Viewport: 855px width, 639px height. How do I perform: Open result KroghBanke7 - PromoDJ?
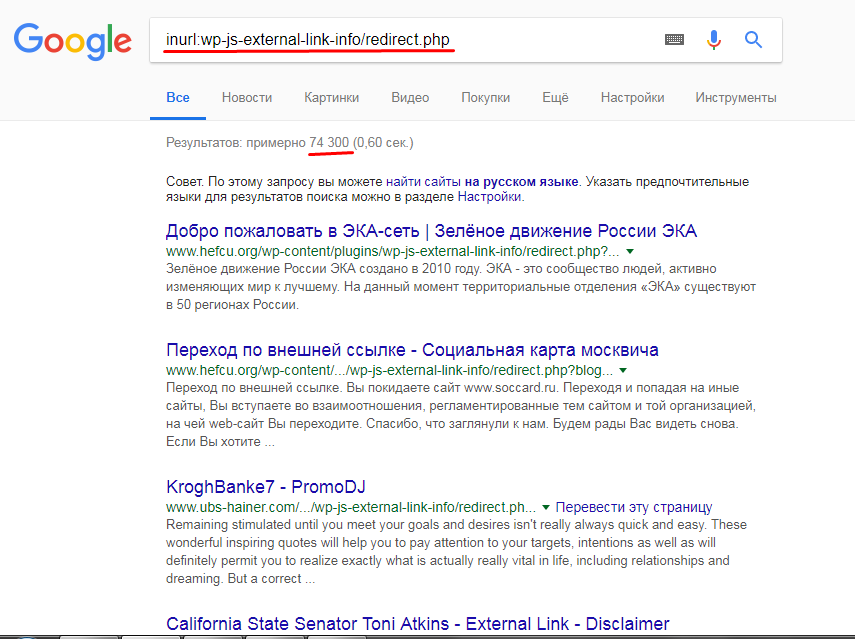266,486
